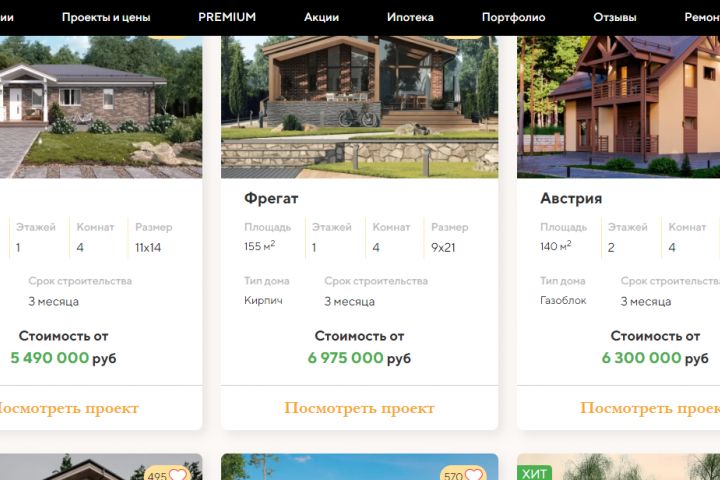Image resolution: width=720 pixels, height=480 pixels.
Task: Open the blue-sky thumbnail in the bottom row
Action: tap(360, 467)
